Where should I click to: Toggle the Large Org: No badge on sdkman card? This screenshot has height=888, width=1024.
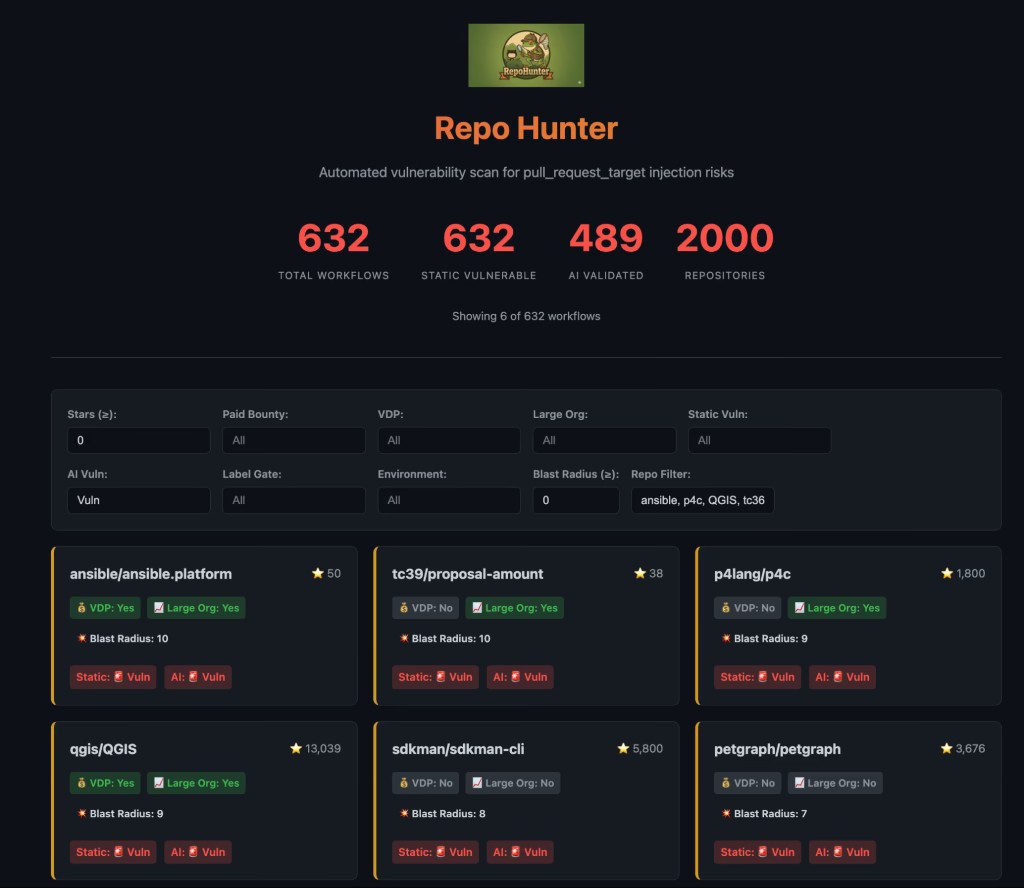pyautogui.click(x=513, y=782)
